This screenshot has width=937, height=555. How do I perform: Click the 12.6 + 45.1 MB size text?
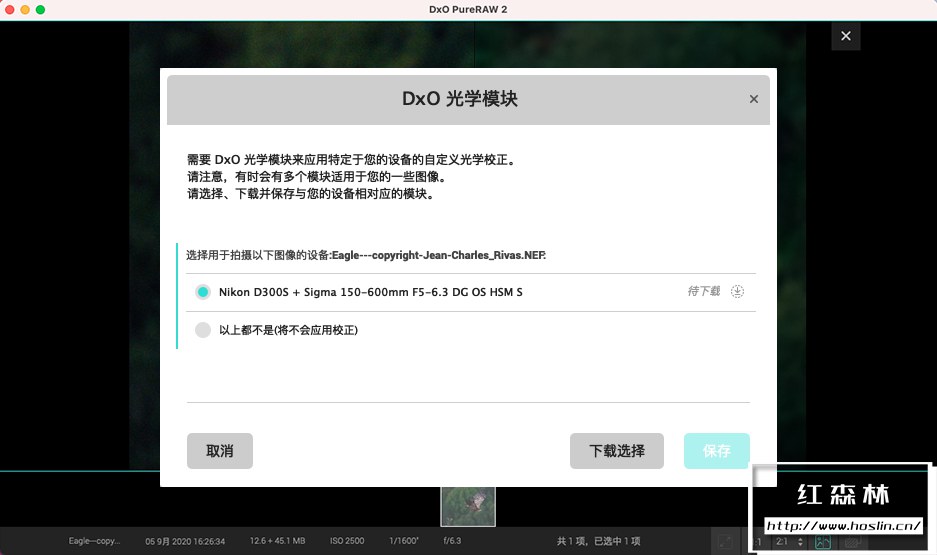click(277, 541)
